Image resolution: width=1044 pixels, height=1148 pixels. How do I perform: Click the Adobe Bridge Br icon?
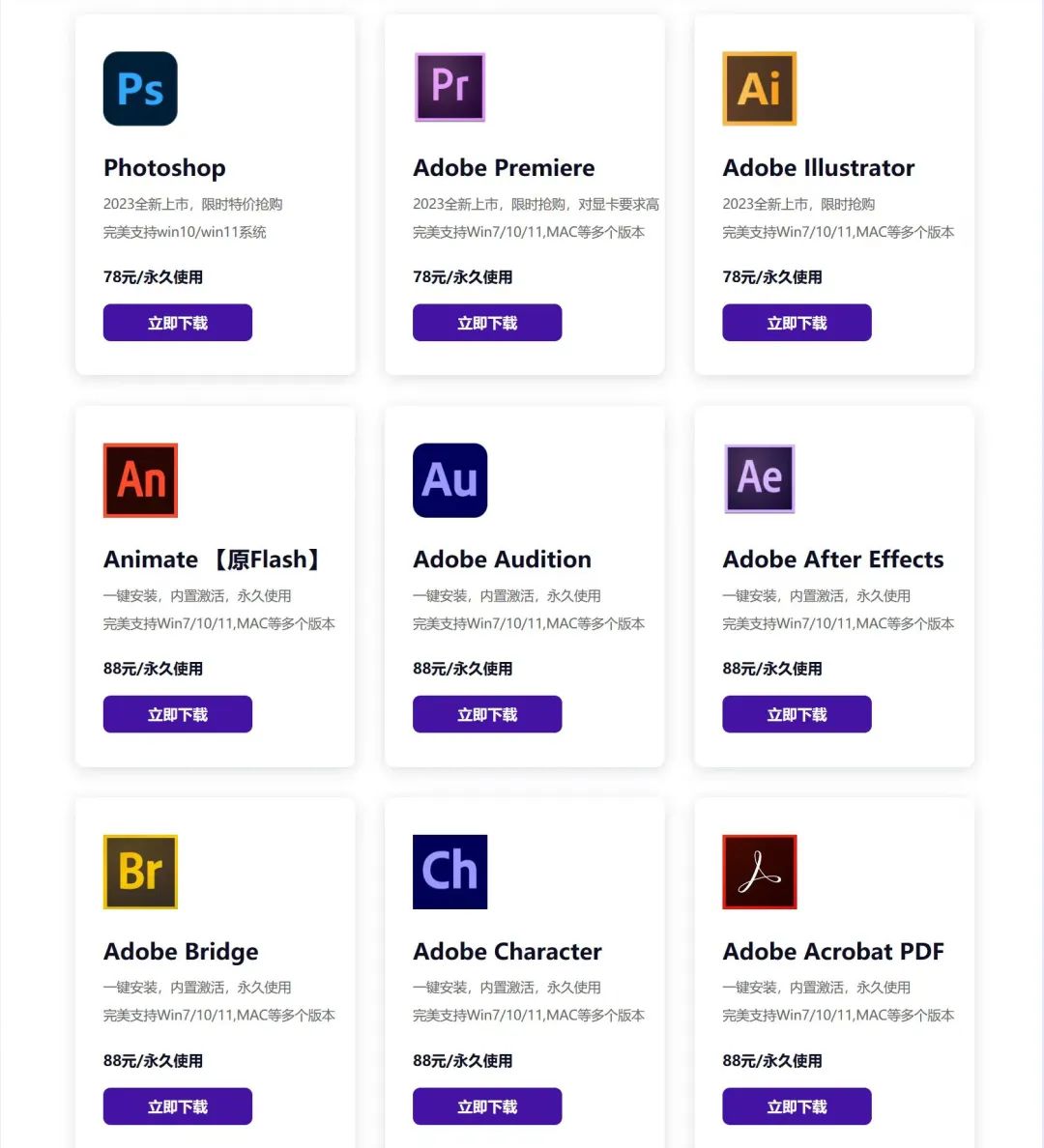click(x=140, y=872)
